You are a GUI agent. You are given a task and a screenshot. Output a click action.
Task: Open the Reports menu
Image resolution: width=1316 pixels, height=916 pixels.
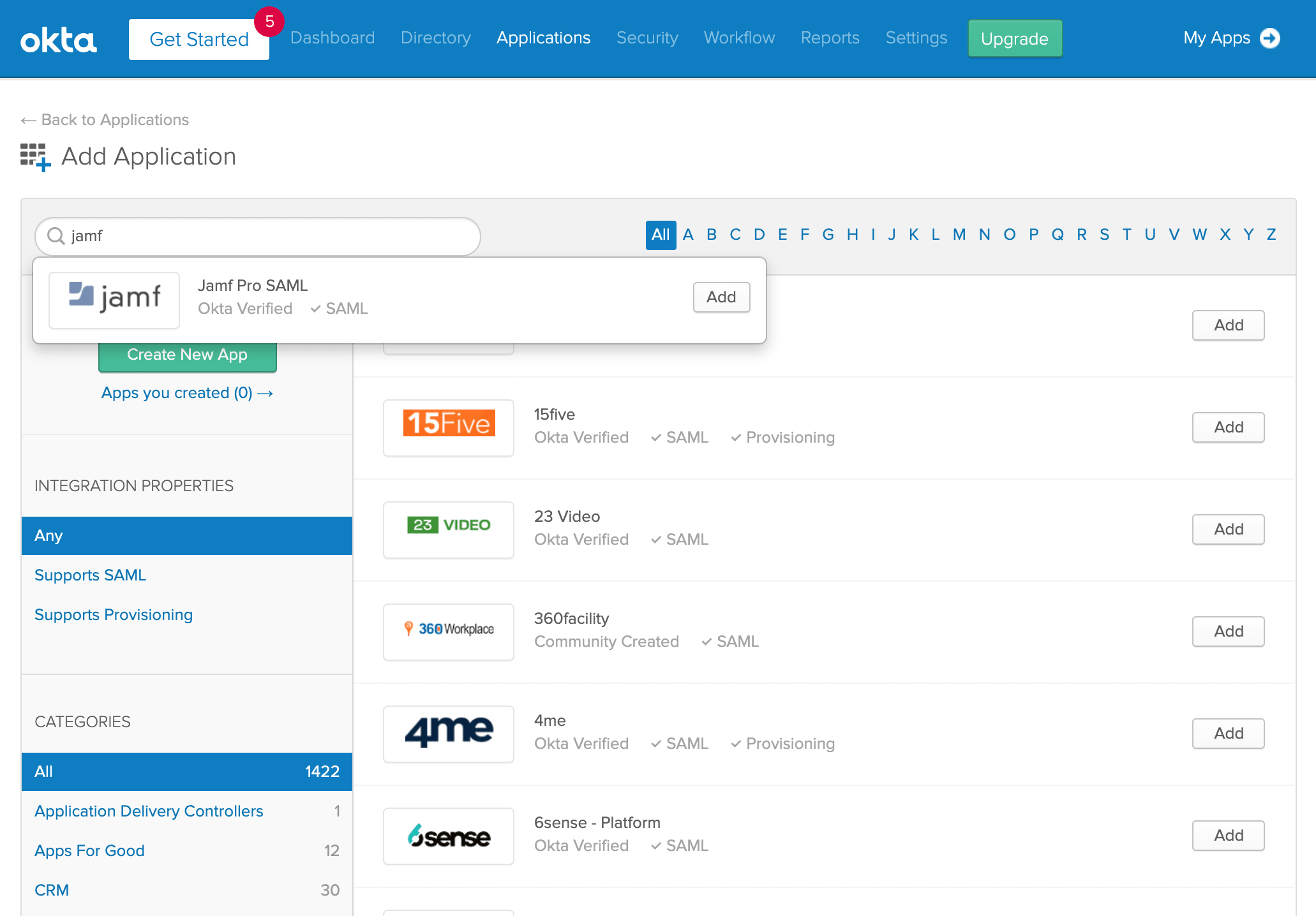(x=830, y=38)
